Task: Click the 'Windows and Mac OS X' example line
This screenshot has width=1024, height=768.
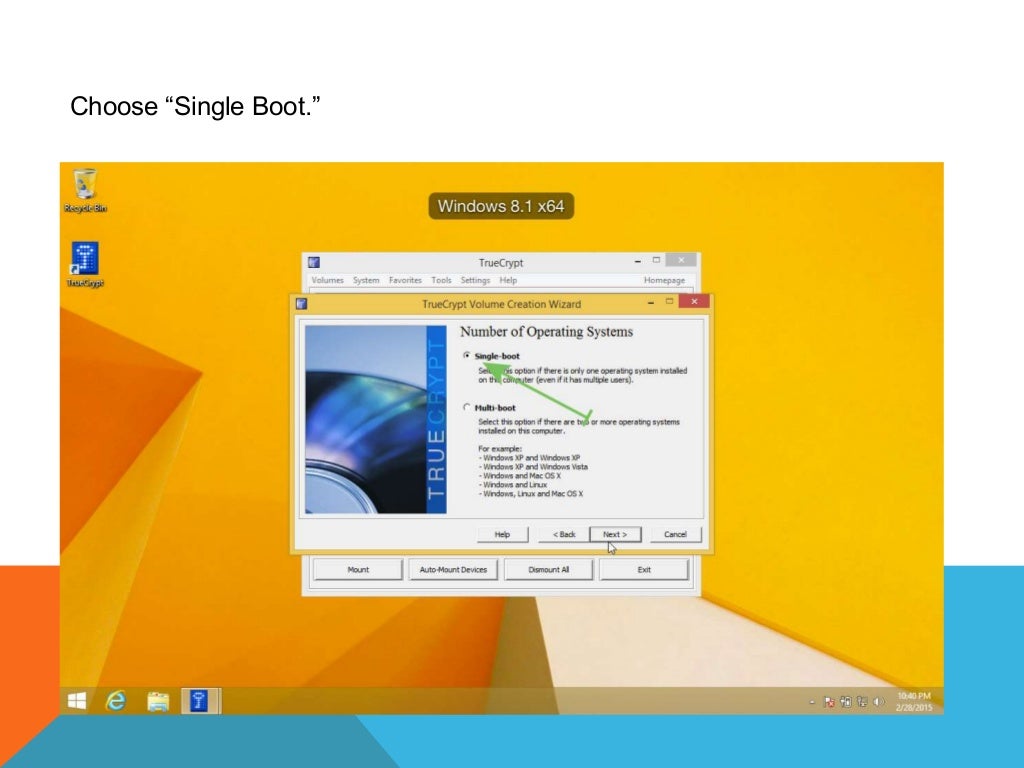Action: pyautogui.click(x=520, y=475)
